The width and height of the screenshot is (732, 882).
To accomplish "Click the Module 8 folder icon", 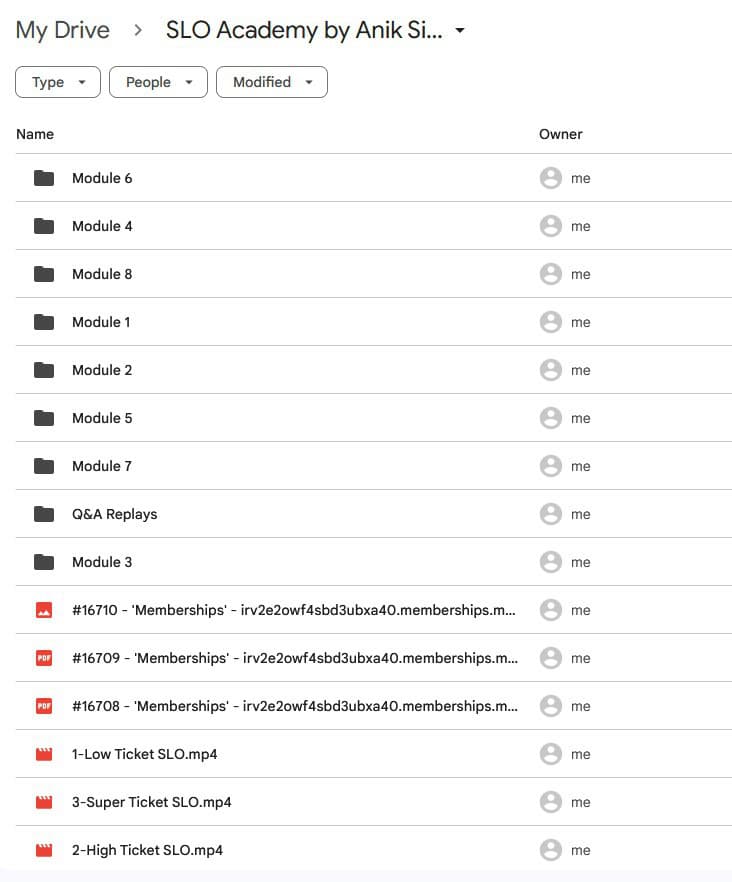I will click(x=44, y=274).
